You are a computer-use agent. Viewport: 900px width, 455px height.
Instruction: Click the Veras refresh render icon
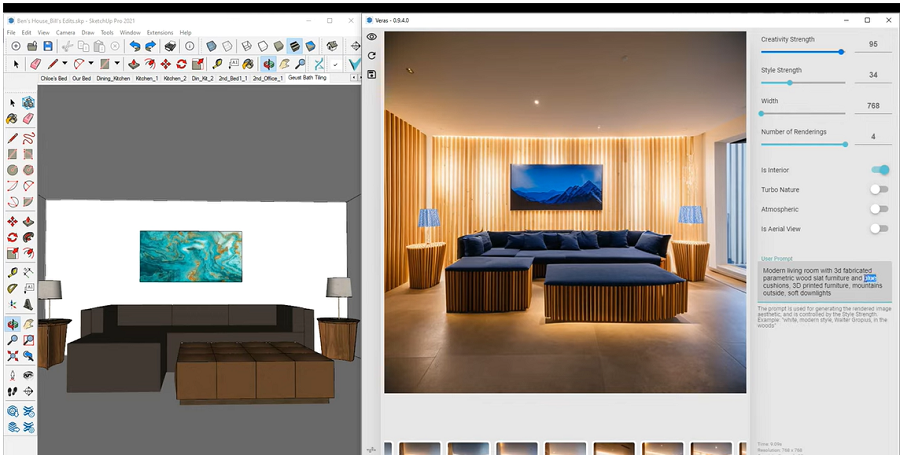372,56
